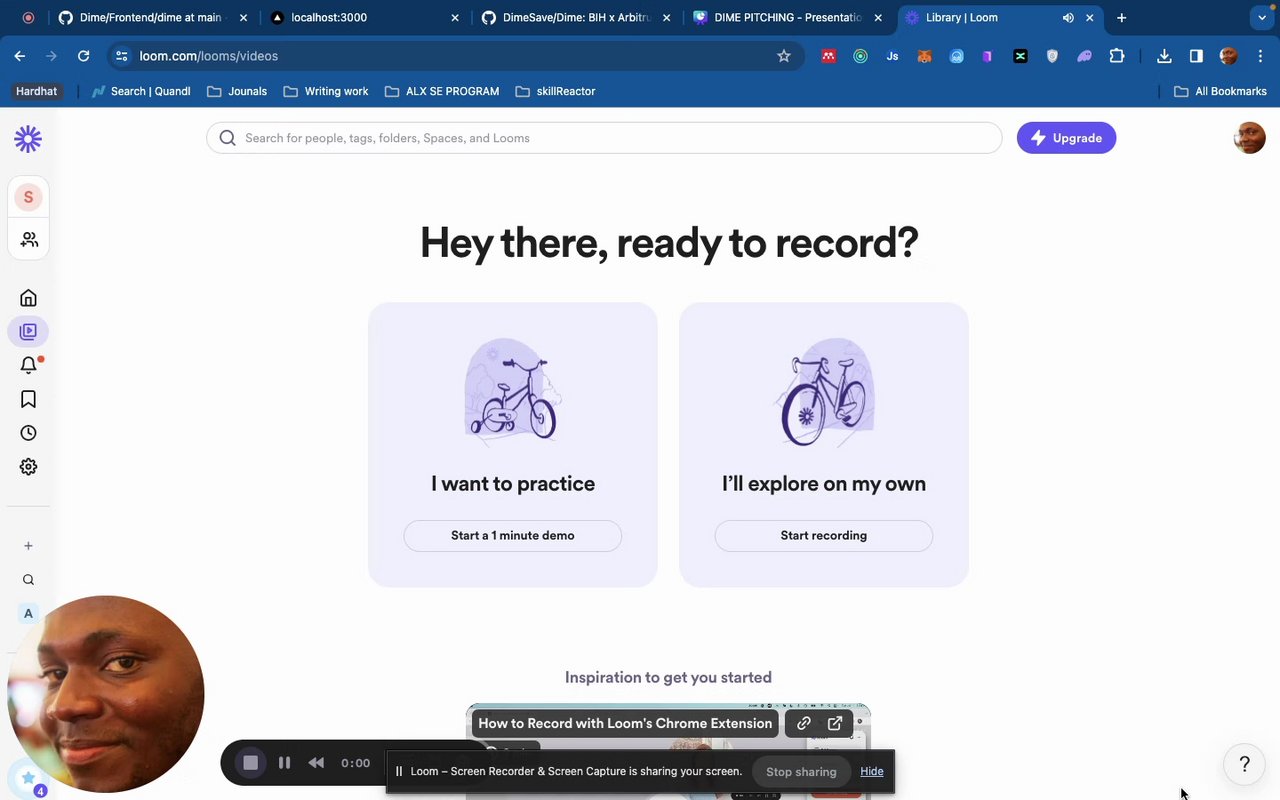Click the plus icon in the sidebar

click(28, 546)
